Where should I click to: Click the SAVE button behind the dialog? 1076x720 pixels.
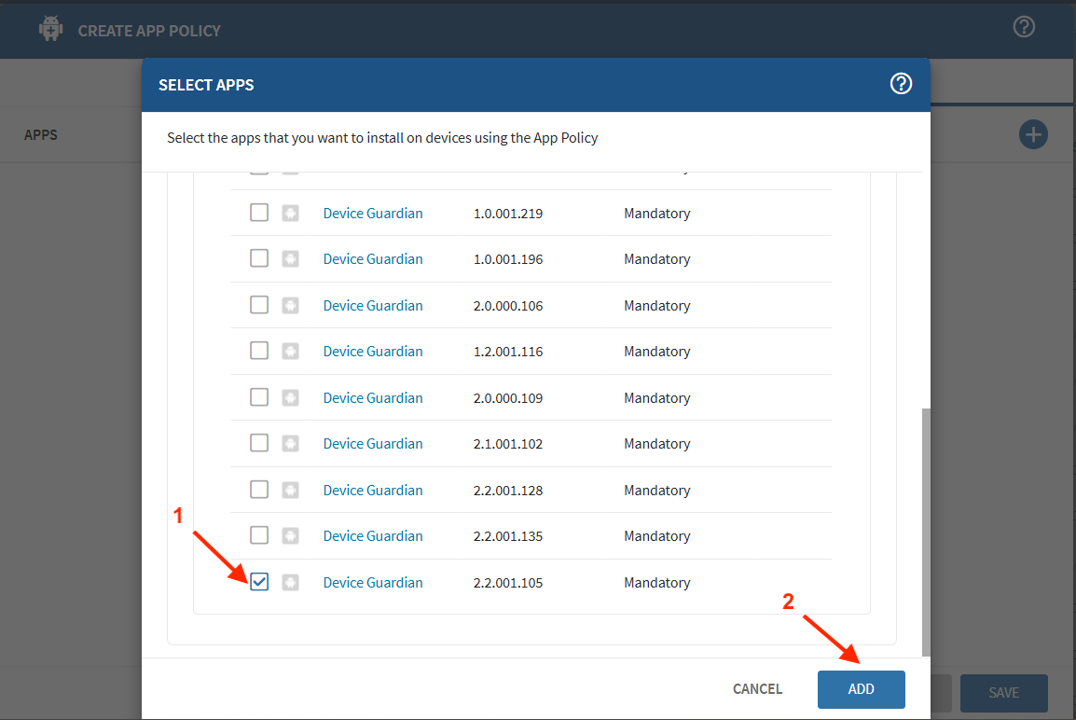[x=1003, y=693]
